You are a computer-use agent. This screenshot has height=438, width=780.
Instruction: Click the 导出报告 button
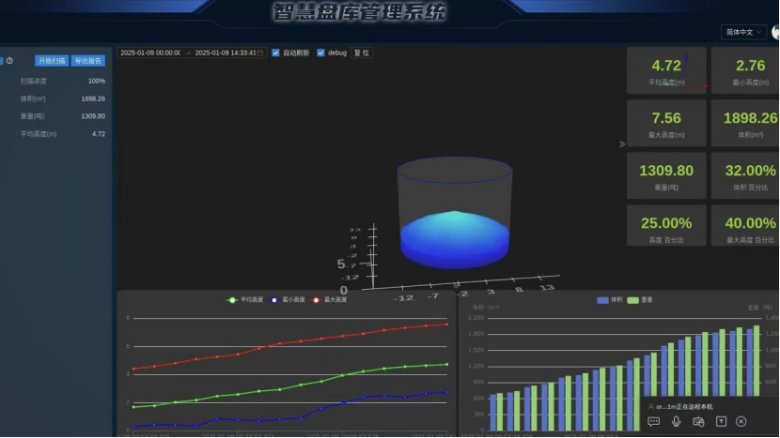(88, 61)
